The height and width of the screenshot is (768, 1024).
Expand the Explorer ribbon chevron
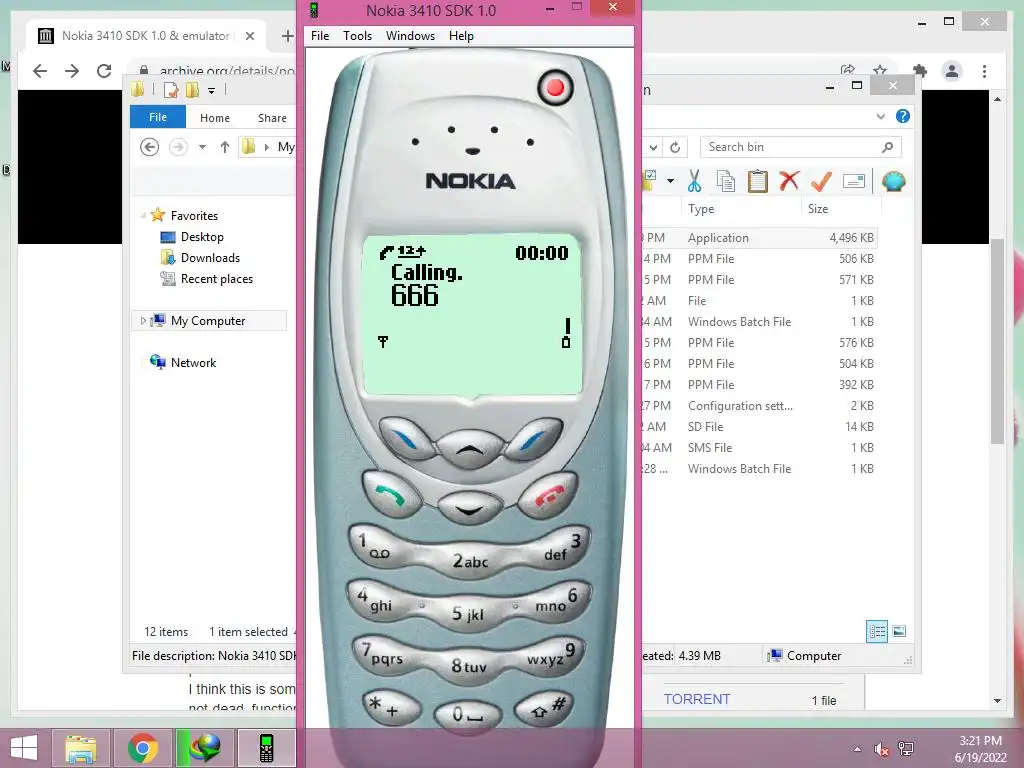(x=880, y=116)
